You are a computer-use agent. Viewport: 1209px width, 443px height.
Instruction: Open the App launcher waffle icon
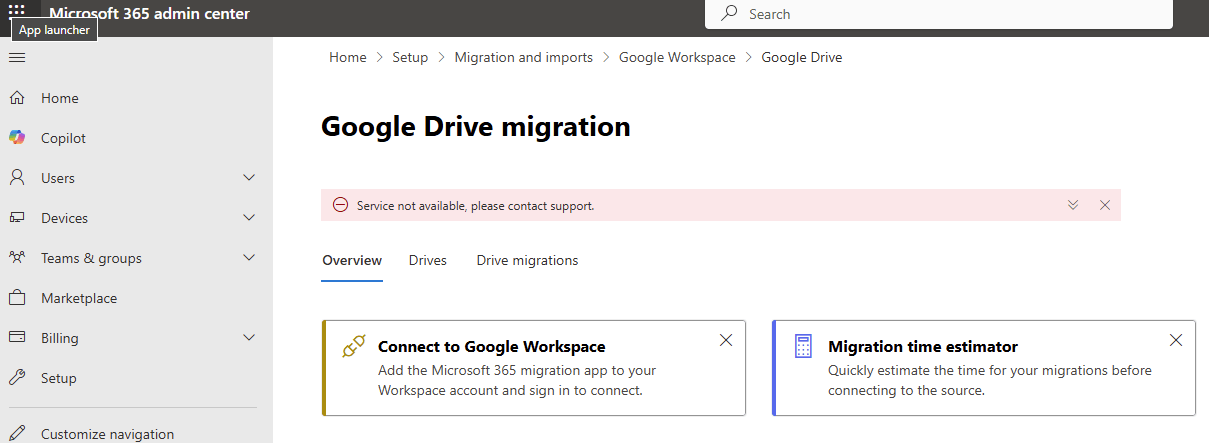click(x=17, y=9)
